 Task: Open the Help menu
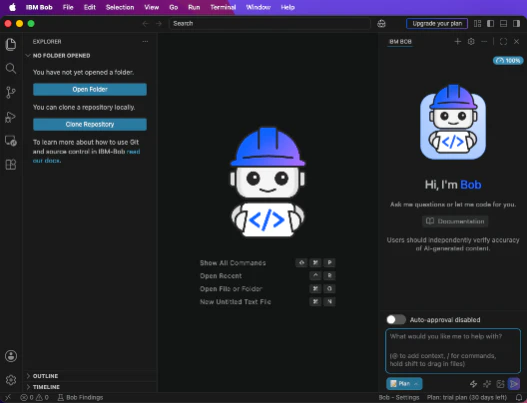(288, 7)
